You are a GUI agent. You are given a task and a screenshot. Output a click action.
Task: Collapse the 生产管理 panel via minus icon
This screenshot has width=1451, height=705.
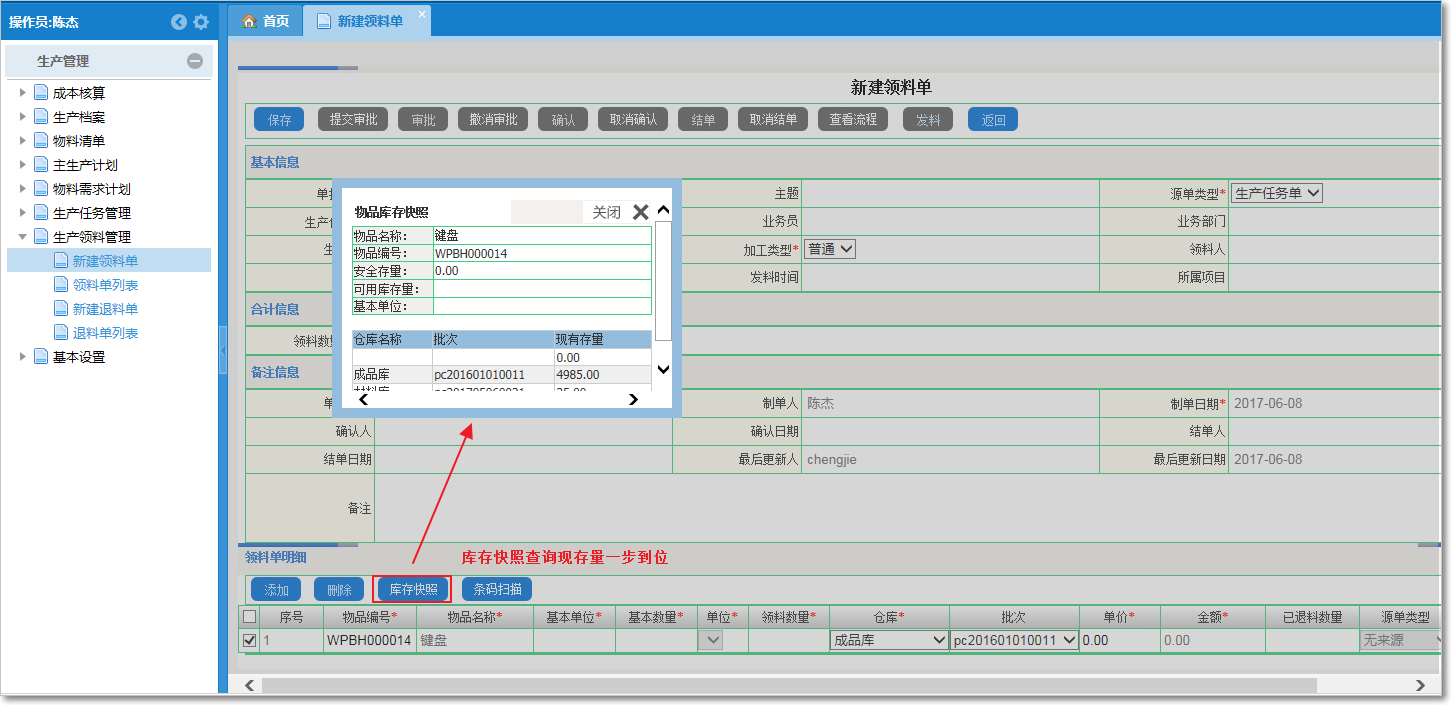[196, 61]
